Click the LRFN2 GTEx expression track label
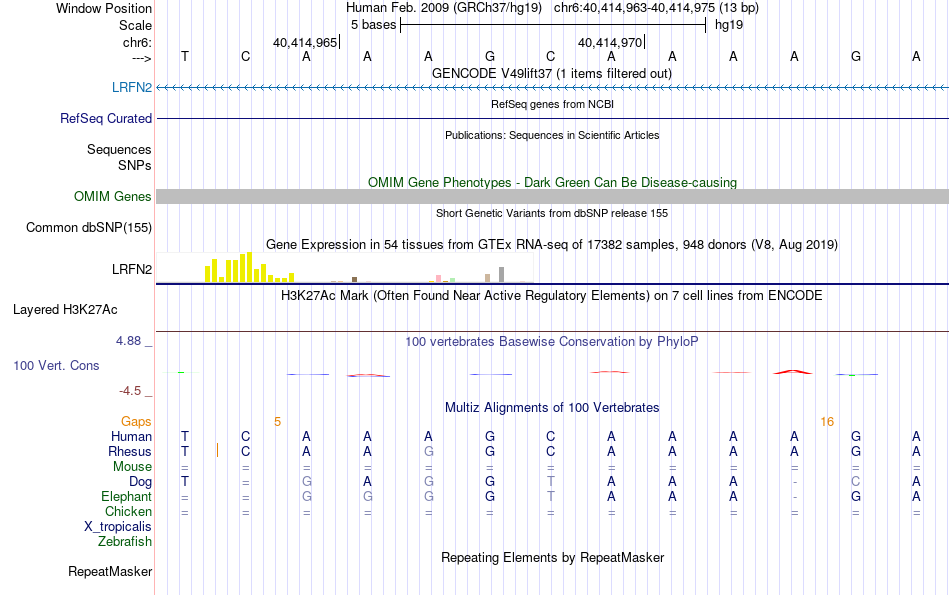Image resolution: width=950 pixels, height=595 pixels. 131,269
